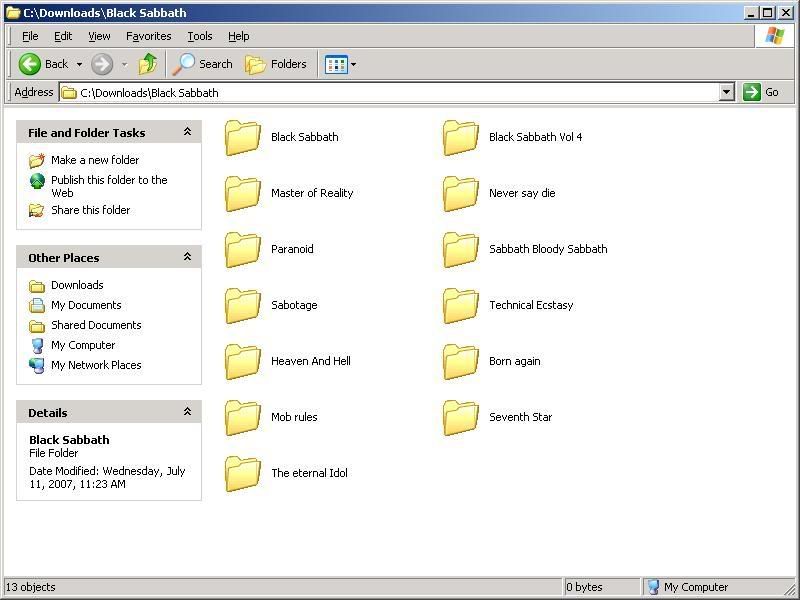
Task: Select the Mob rules folder icon
Action: [243, 417]
